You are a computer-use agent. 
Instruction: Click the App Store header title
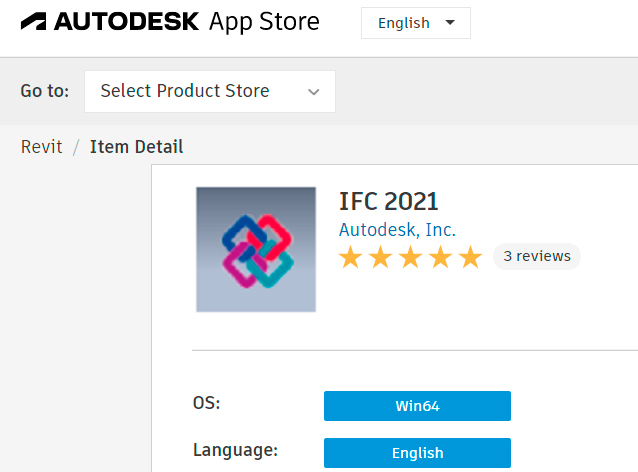click(264, 22)
